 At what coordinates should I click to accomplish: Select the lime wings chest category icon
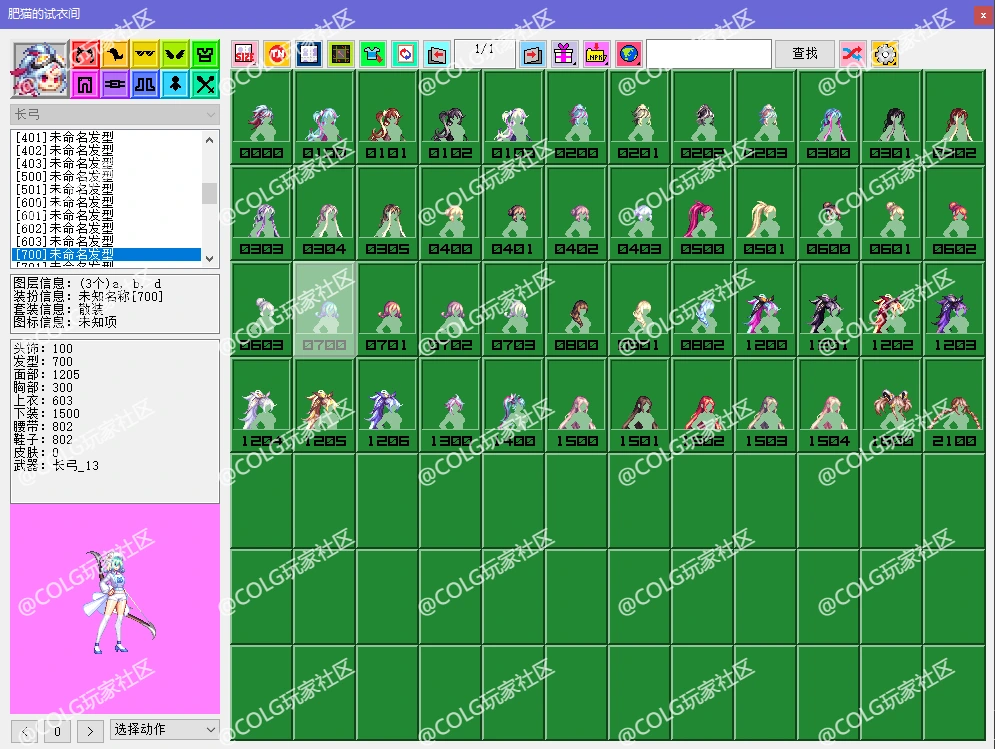(x=175, y=54)
